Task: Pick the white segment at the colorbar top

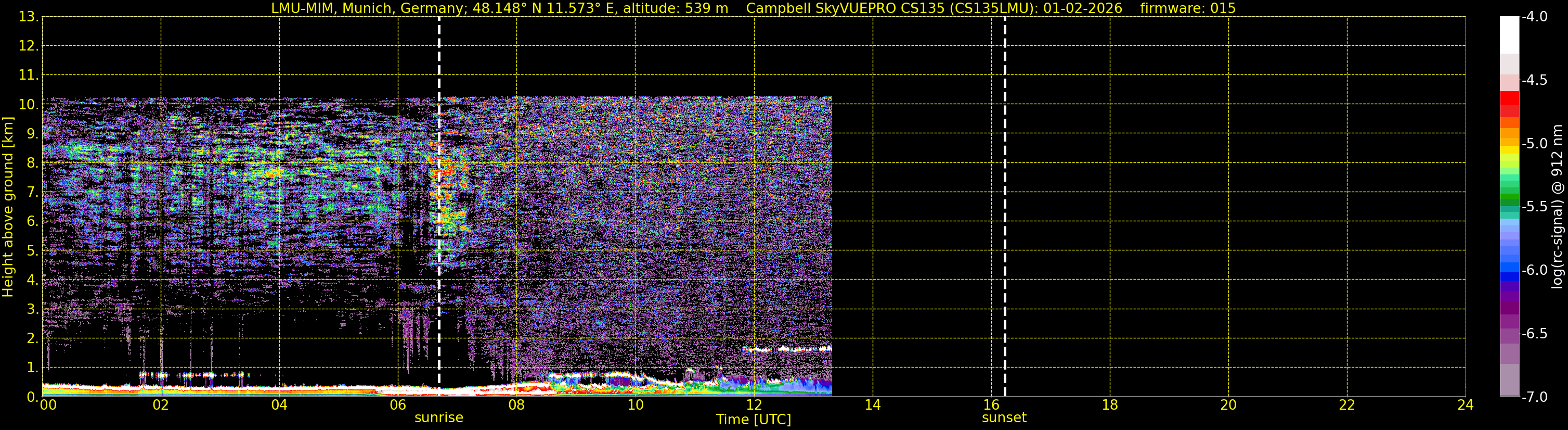Action: (1510, 35)
